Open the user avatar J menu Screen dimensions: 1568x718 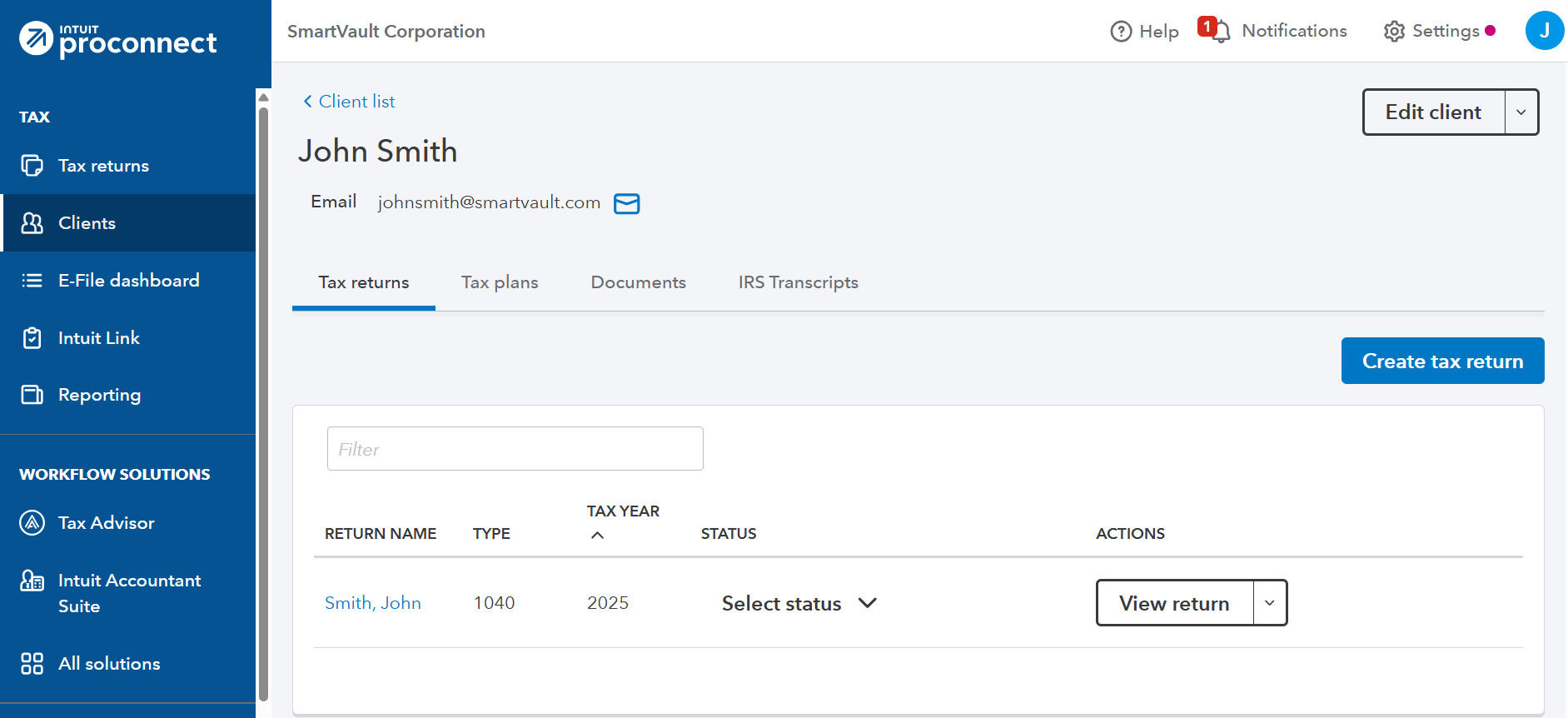[1545, 31]
